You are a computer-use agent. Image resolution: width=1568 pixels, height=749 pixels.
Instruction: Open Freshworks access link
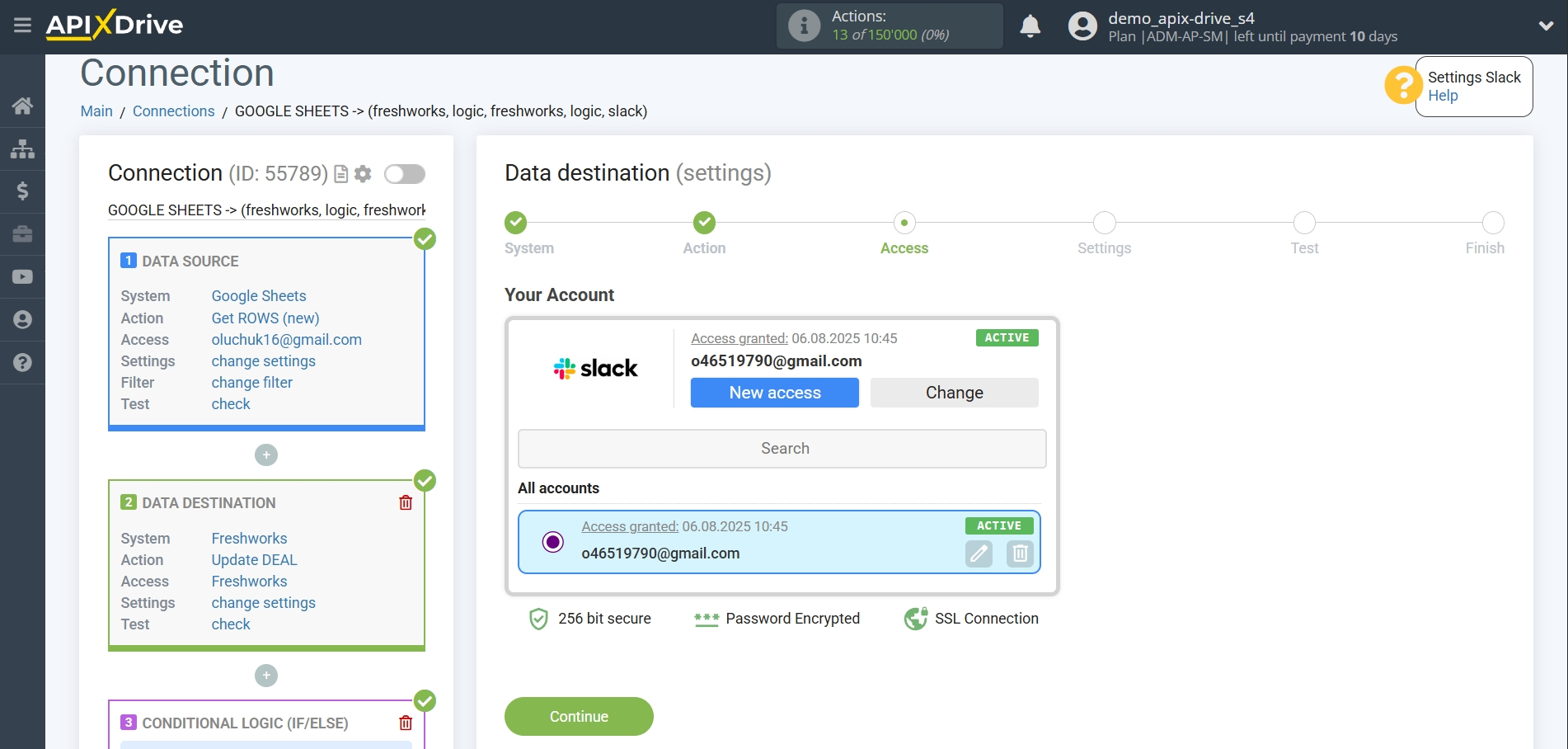[250, 582]
